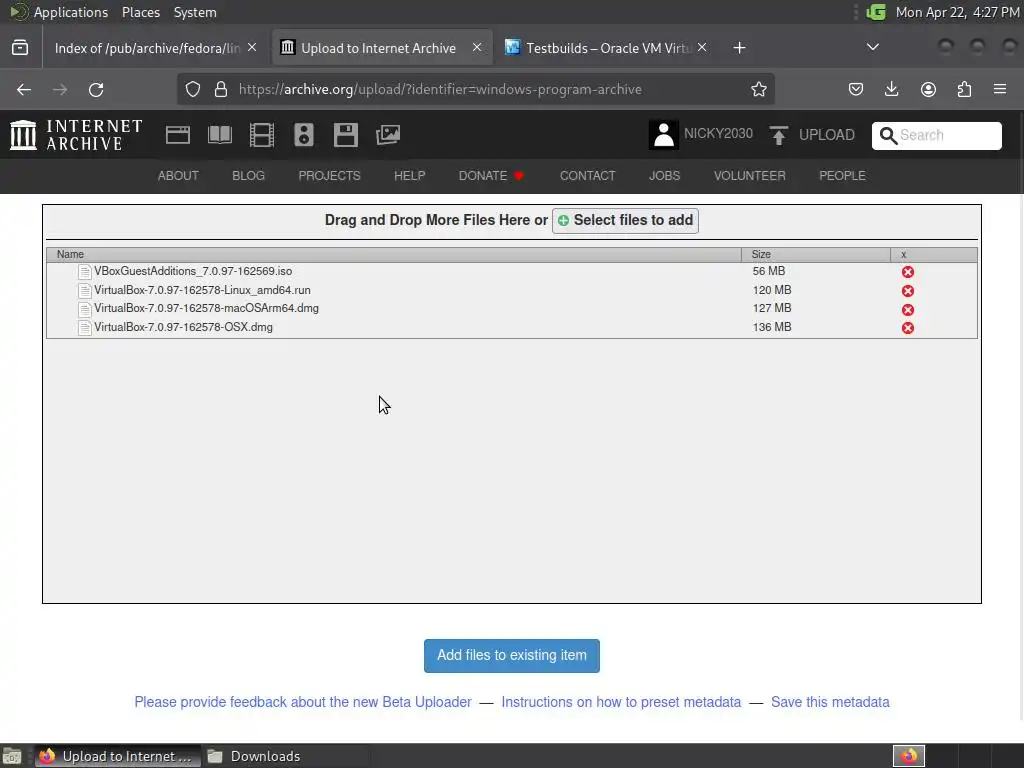Screen dimensions: 1024x768
Task: Open Firefox downloads panel
Action: [x=891, y=89]
